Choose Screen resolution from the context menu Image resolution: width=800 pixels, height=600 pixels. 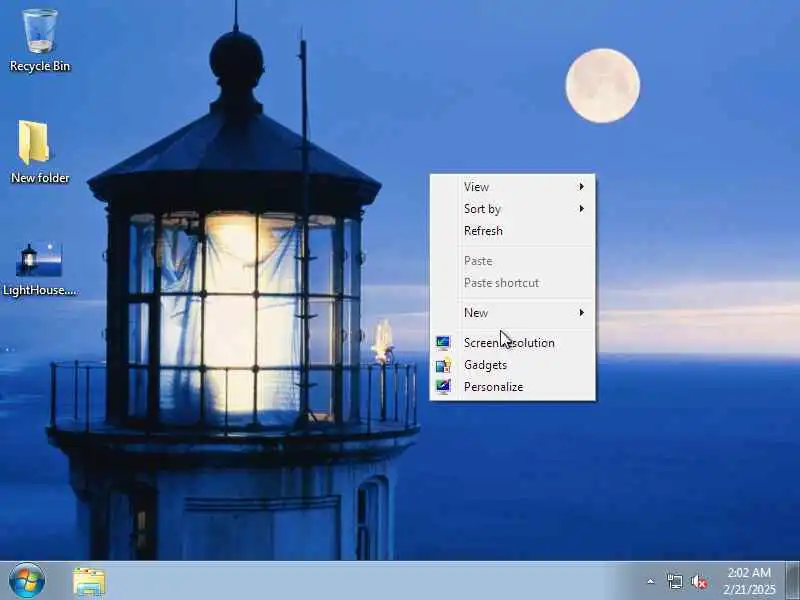(x=513, y=343)
